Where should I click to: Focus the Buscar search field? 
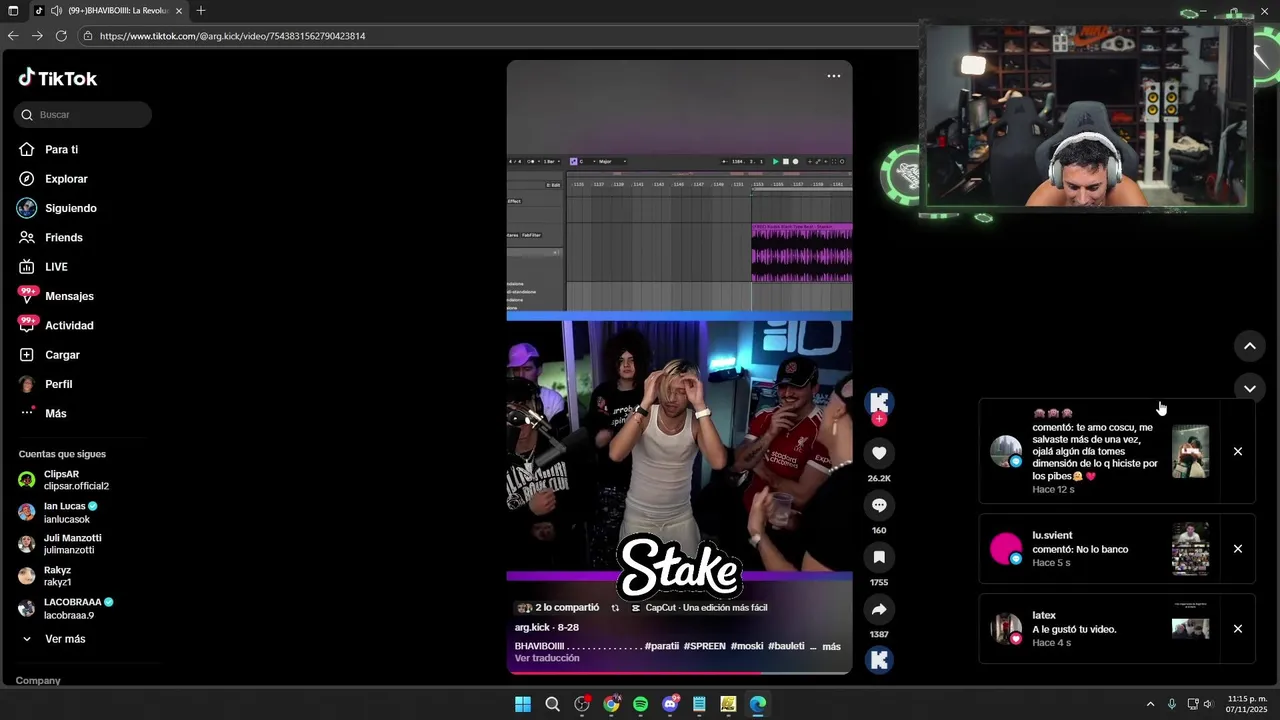[x=83, y=115]
